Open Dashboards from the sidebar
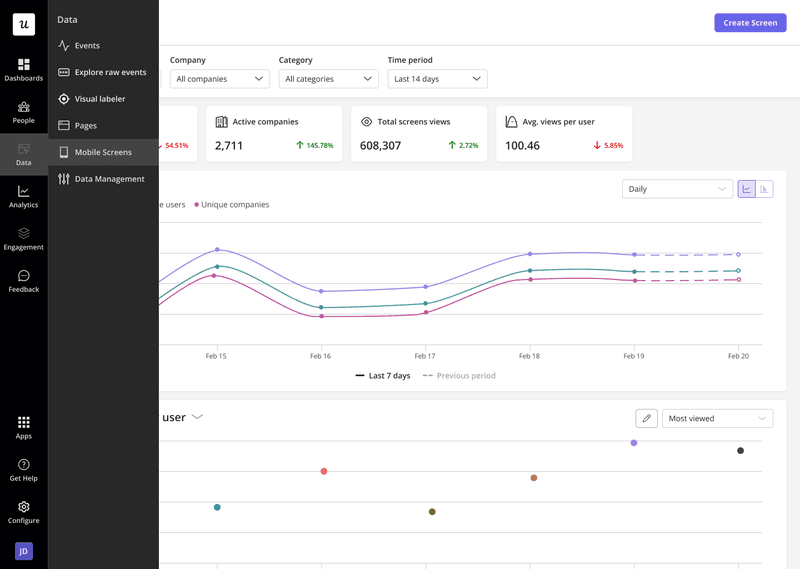The height and width of the screenshot is (569, 800). 24,70
